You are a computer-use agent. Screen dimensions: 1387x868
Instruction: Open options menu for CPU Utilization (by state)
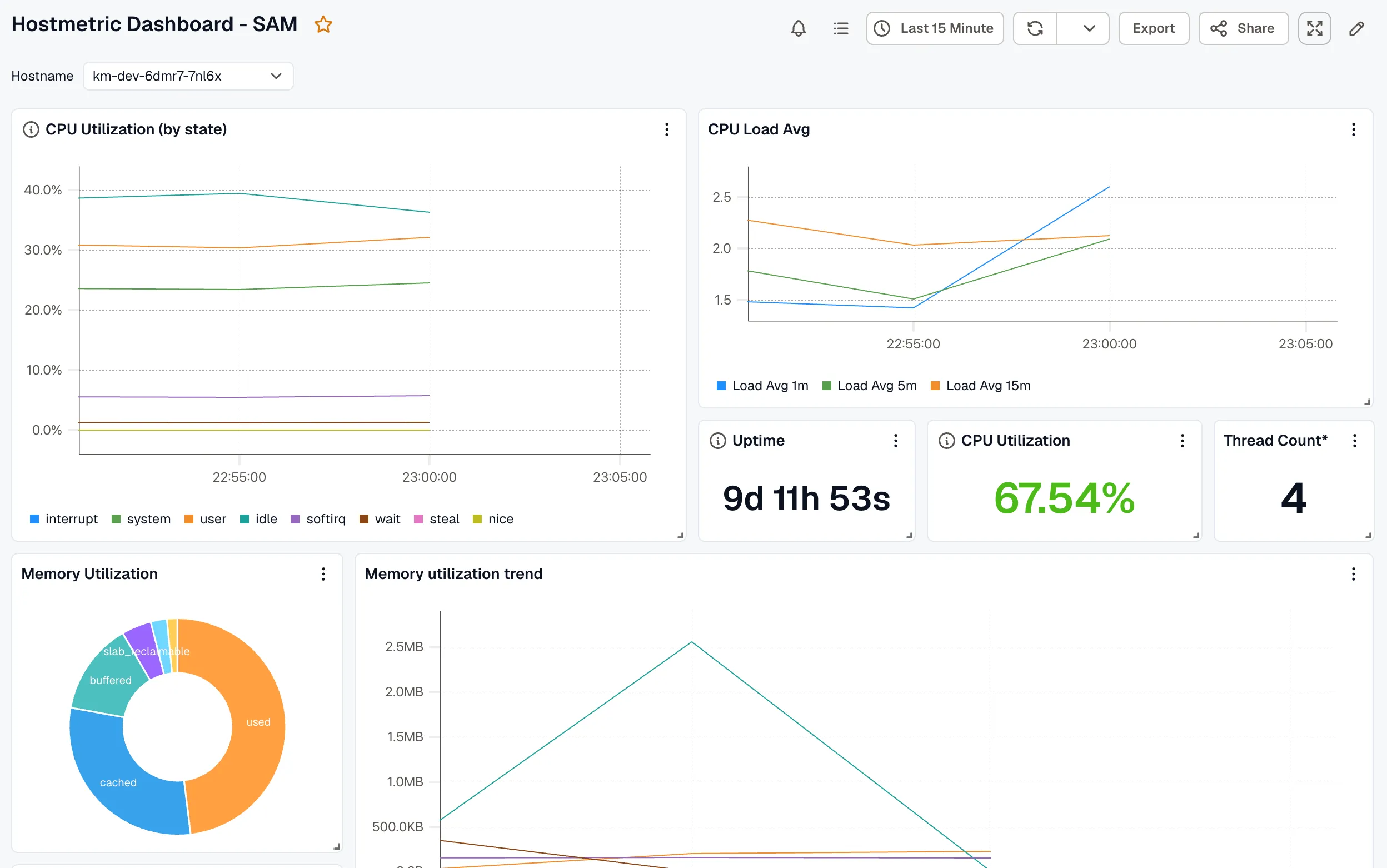[666, 129]
